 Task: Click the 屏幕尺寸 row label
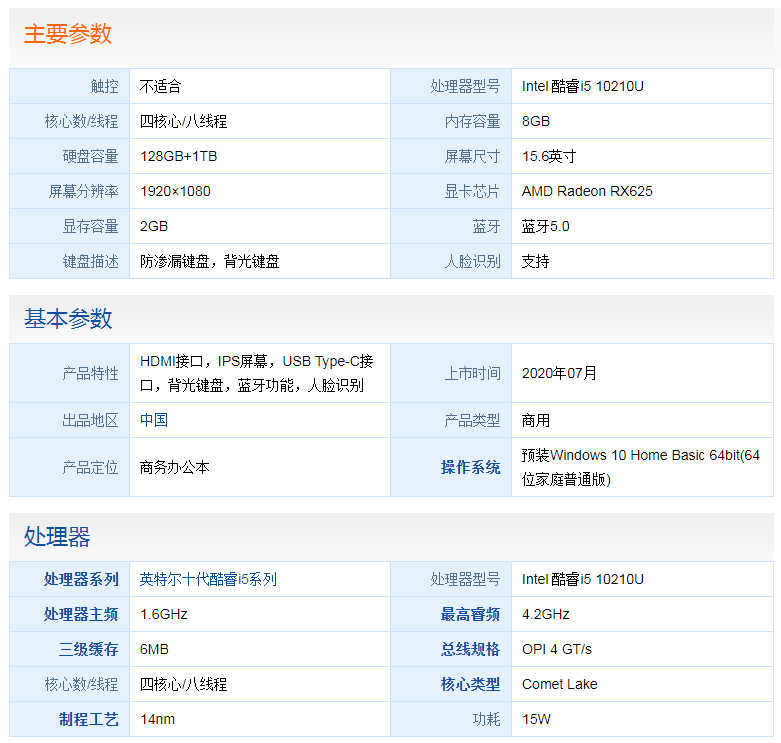[472, 156]
